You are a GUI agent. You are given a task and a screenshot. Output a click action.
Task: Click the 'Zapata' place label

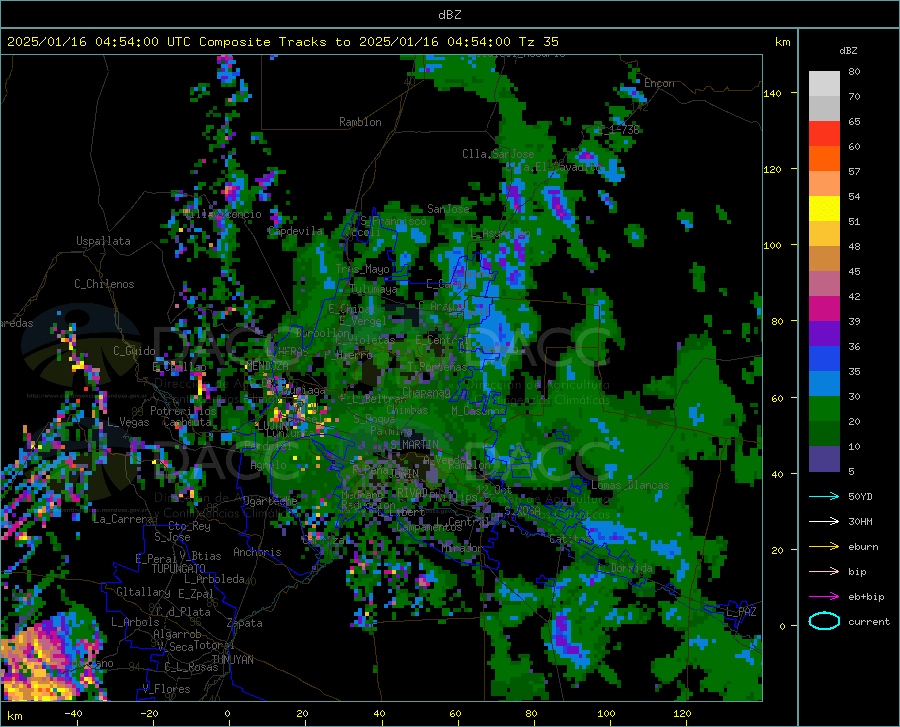tap(245, 623)
